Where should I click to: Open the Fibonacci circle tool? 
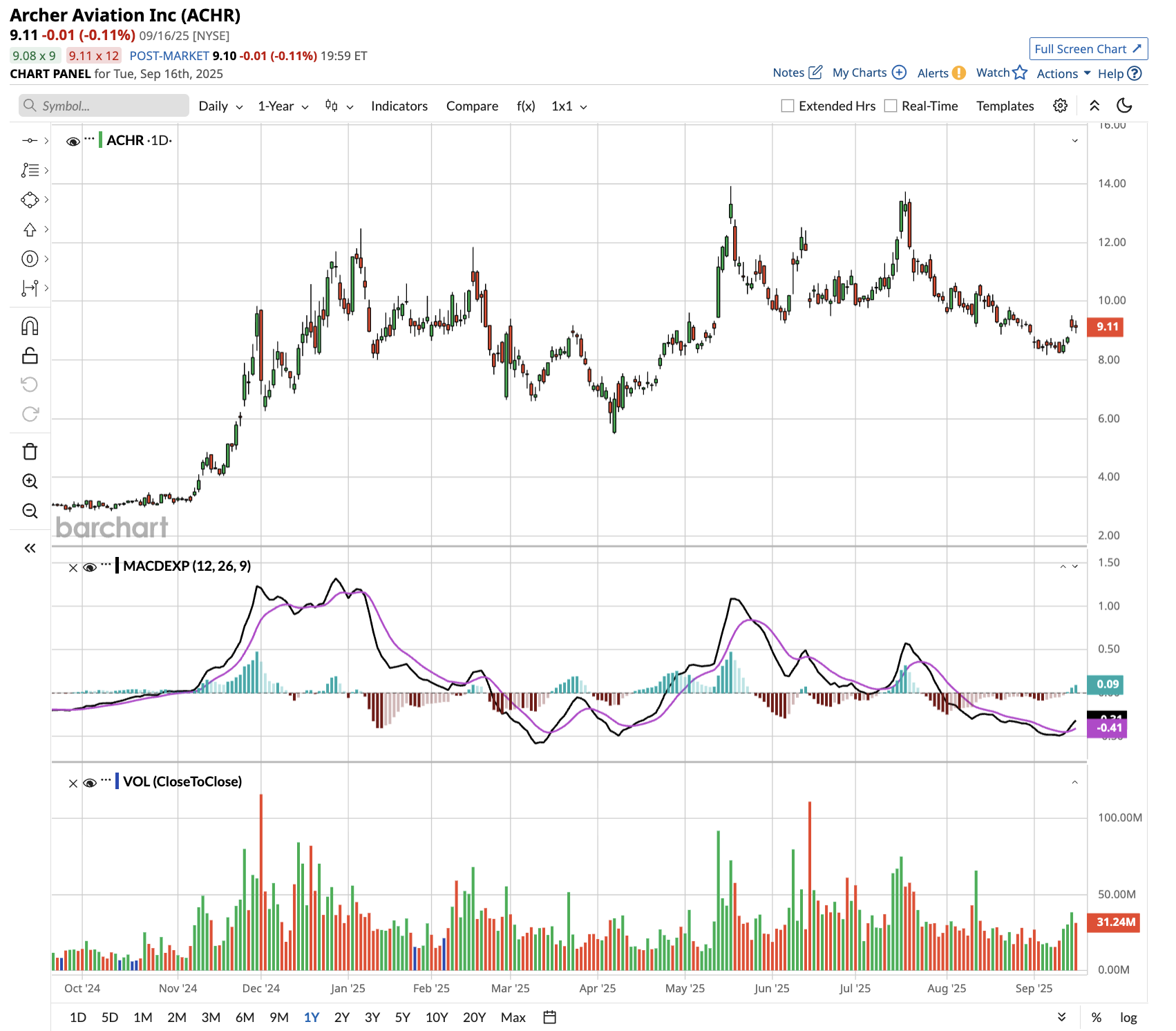pos(30,258)
